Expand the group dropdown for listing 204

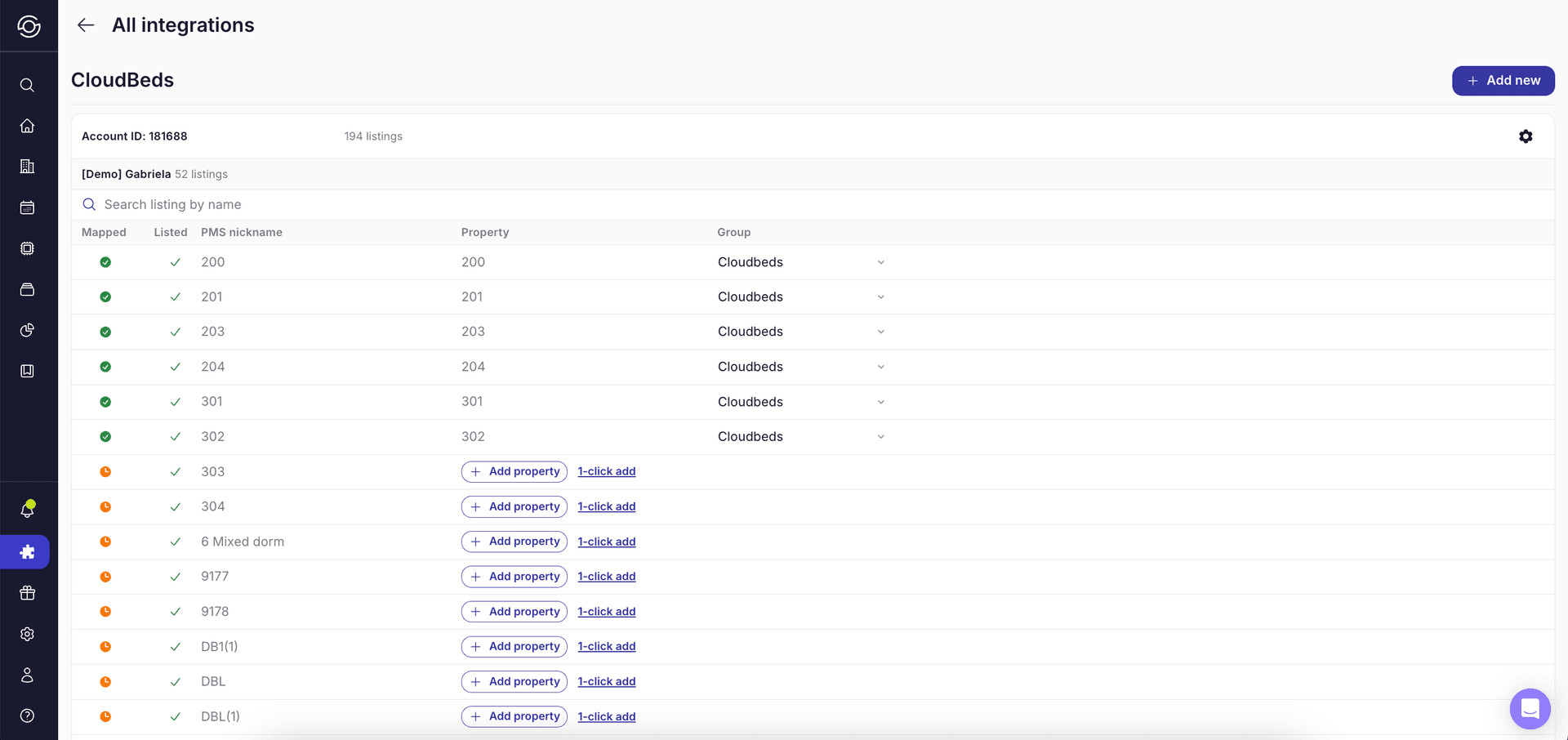click(880, 367)
